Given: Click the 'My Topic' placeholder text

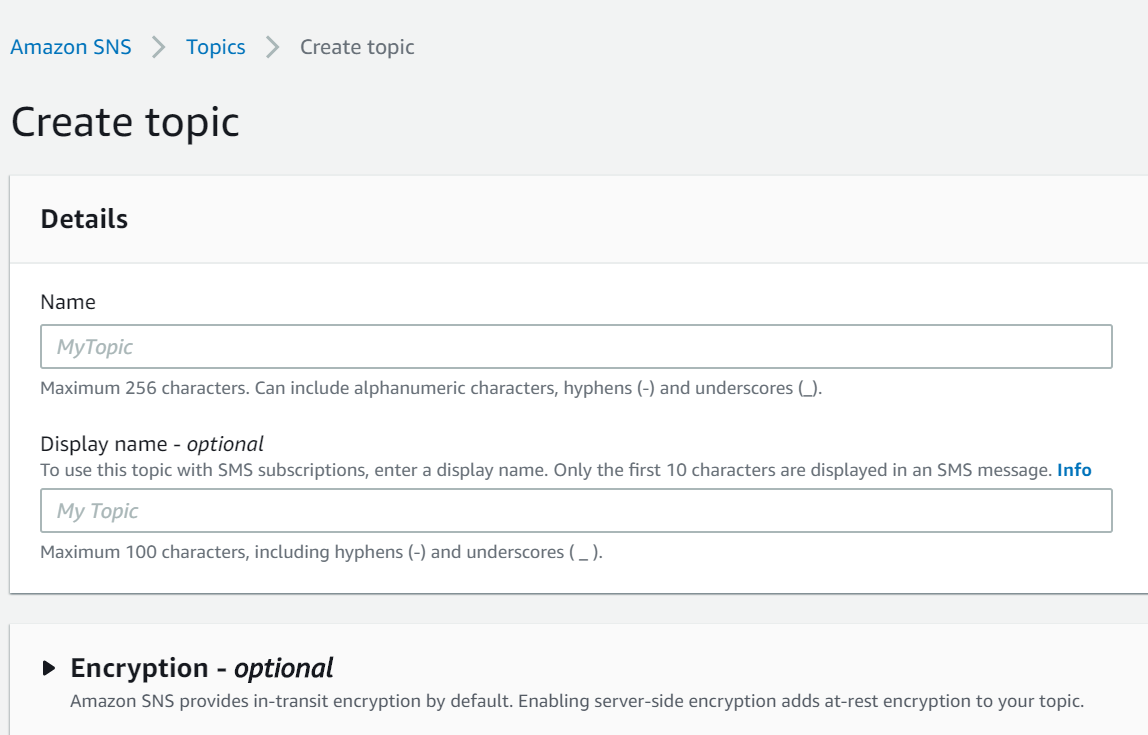Looking at the screenshot, I should click(98, 511).
